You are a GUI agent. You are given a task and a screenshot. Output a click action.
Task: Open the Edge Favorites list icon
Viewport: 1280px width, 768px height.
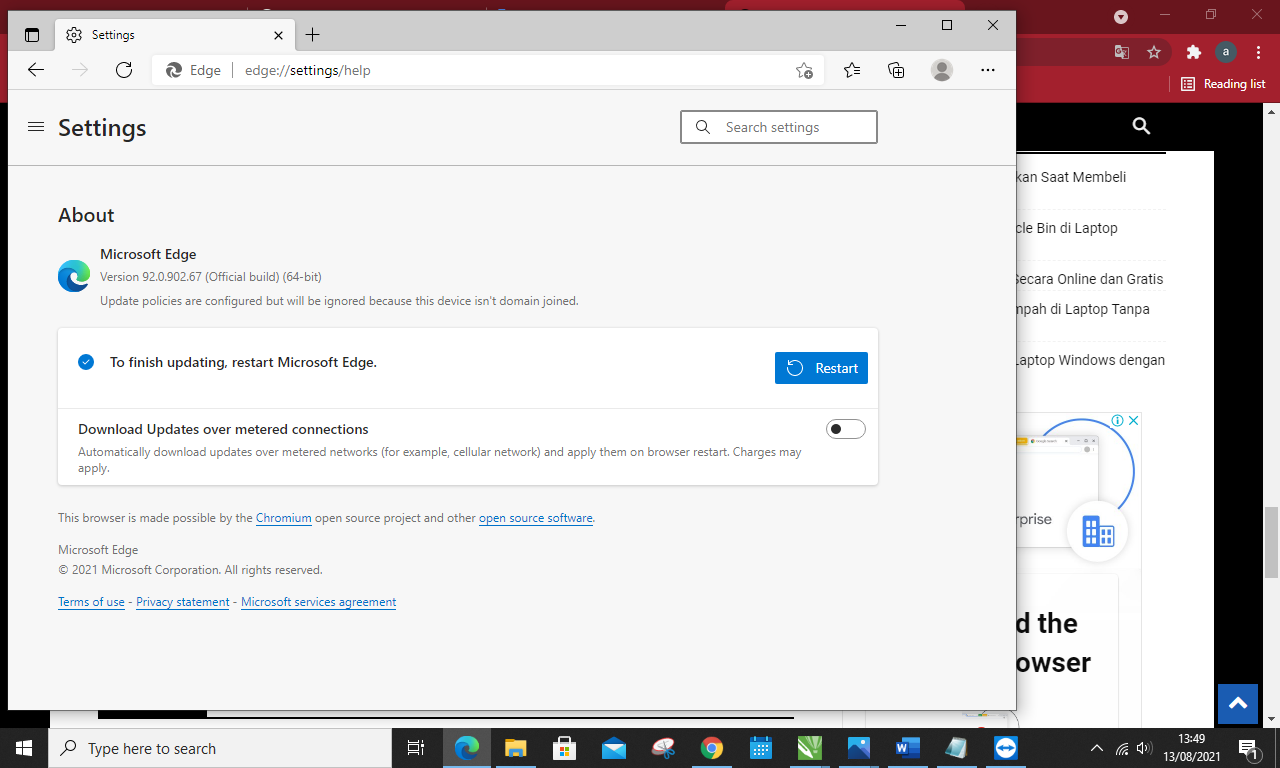[x=852, y=70]
